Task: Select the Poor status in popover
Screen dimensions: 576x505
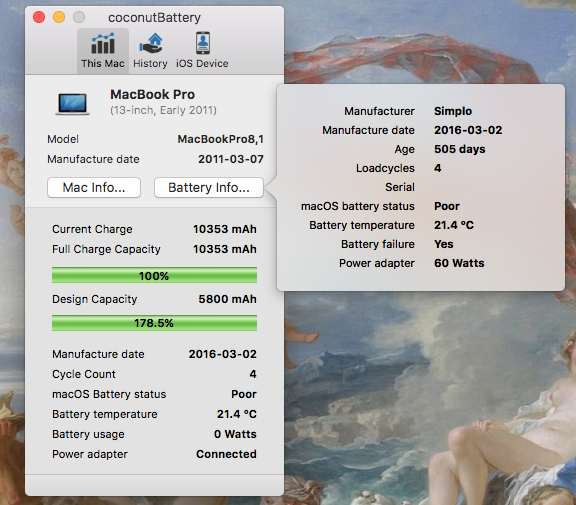Action: pos(447,206)
